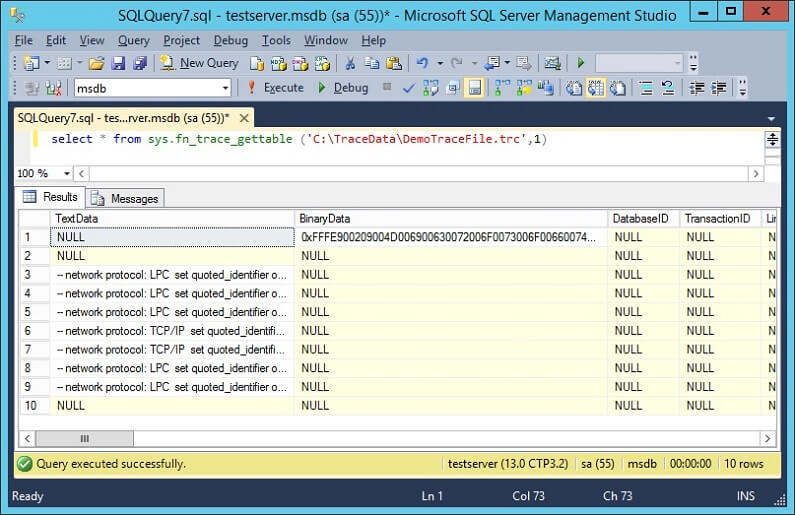Expand the New Project dropdown arrow
The width and height of the screenshot is (795, 515).
(47, 63)
